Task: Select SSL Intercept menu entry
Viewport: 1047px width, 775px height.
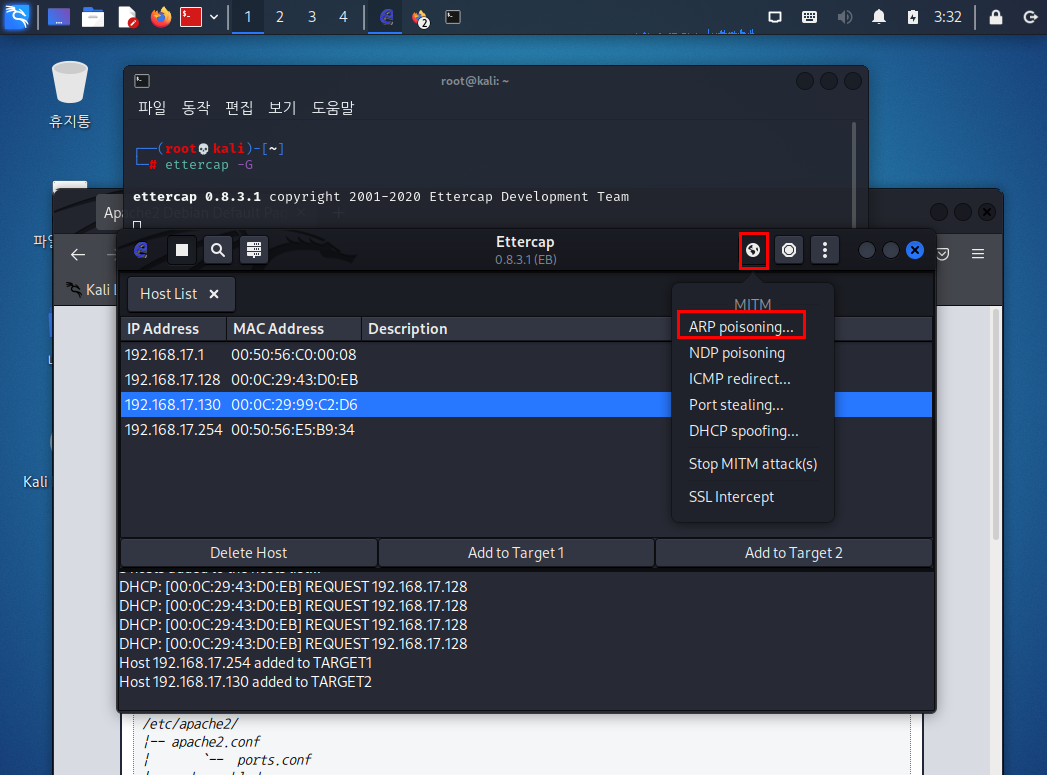Action: point(731,497)
